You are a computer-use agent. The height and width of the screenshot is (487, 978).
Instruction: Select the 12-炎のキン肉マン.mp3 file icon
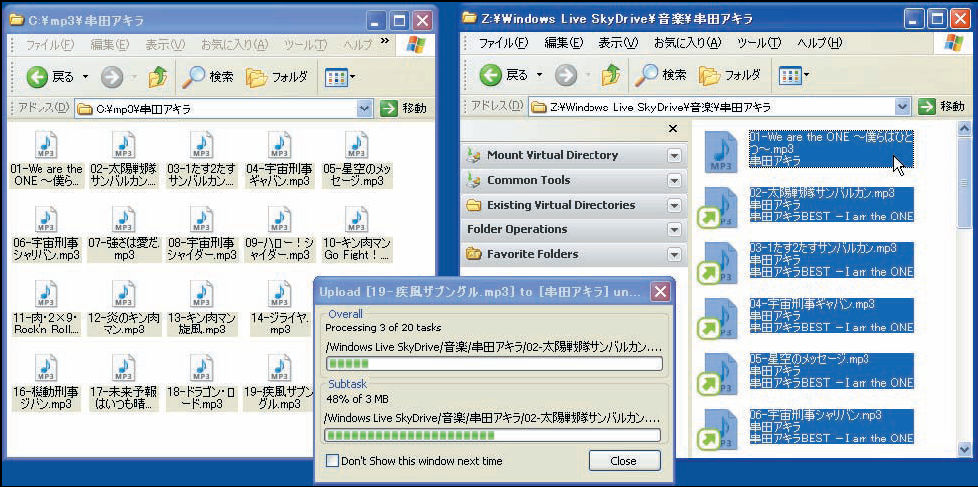tap(123, 294)
